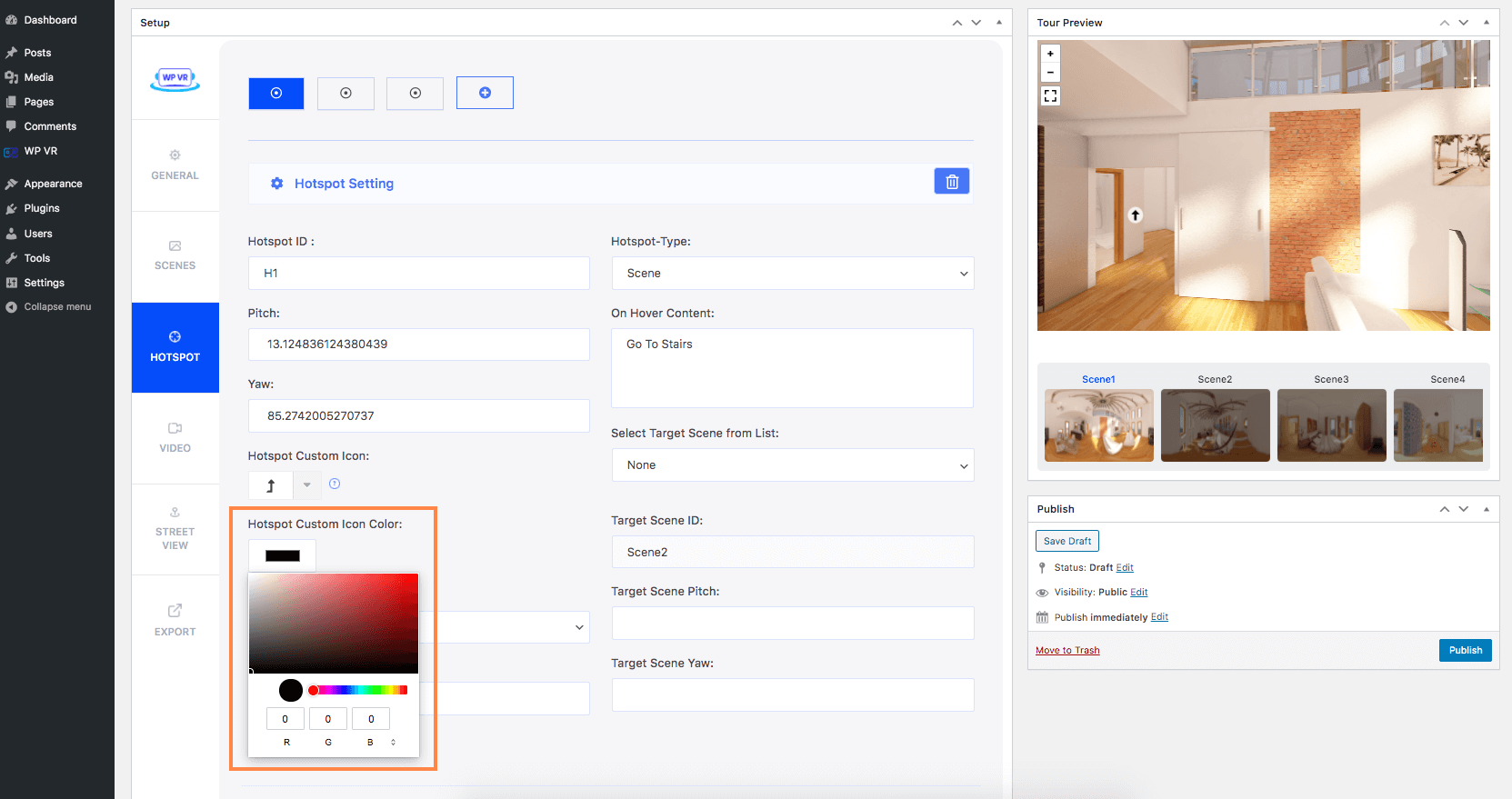Click the arrow hotspot in preview
This screenshot has width=1512, height=799.
tap(1135, 215)
